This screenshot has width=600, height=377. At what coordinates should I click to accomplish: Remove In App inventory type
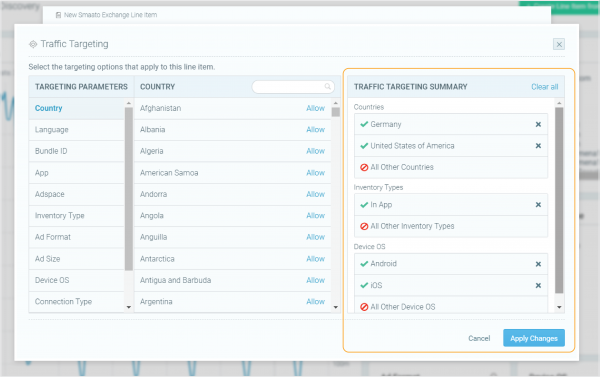(x=538, y=205)
